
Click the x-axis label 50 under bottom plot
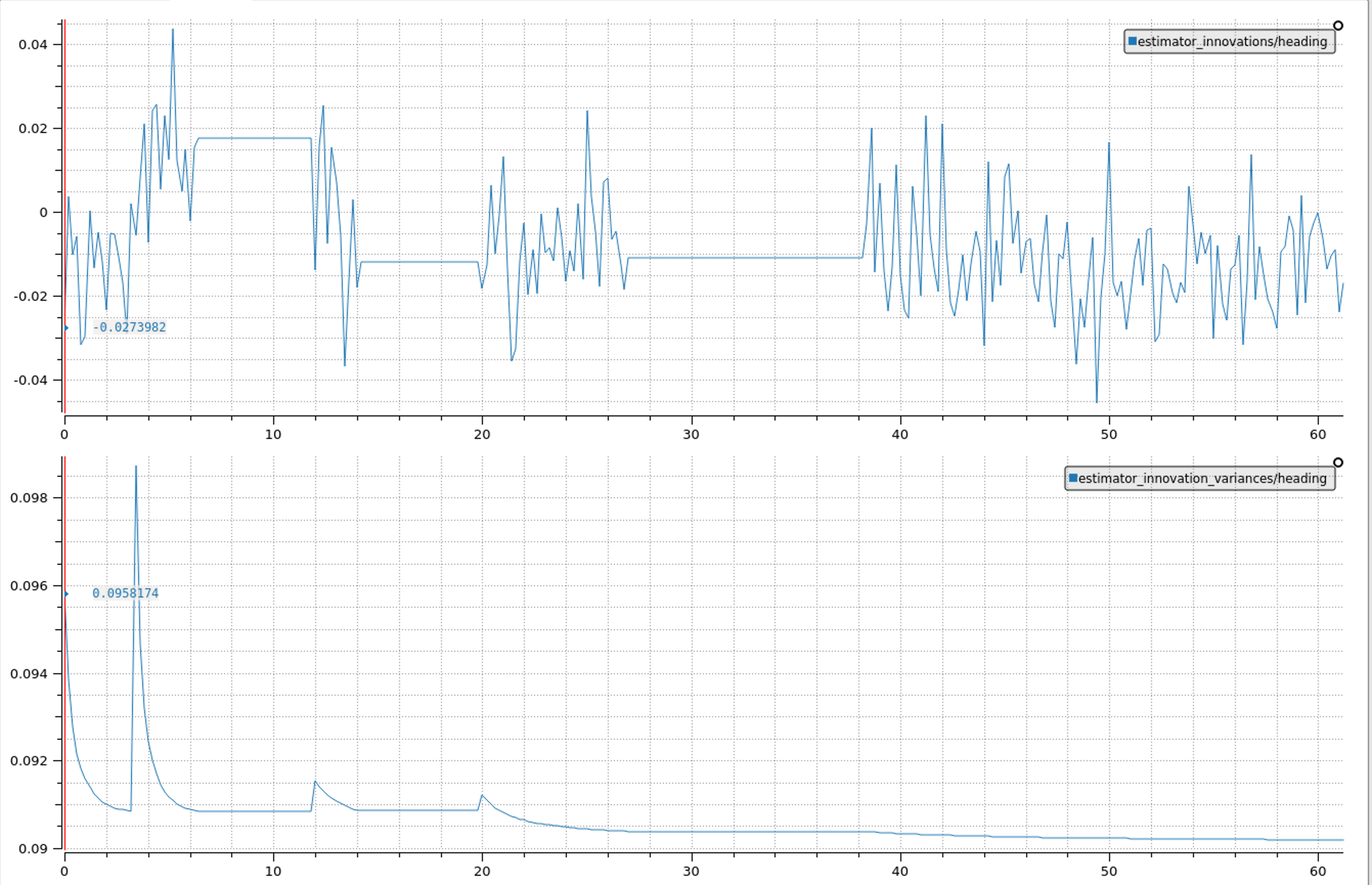(1109, 871)
